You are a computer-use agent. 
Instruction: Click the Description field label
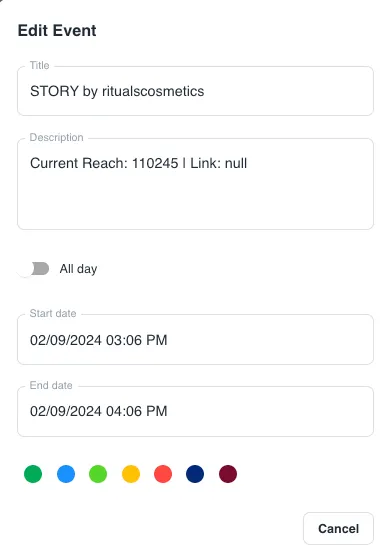click(x=56, y=138)
